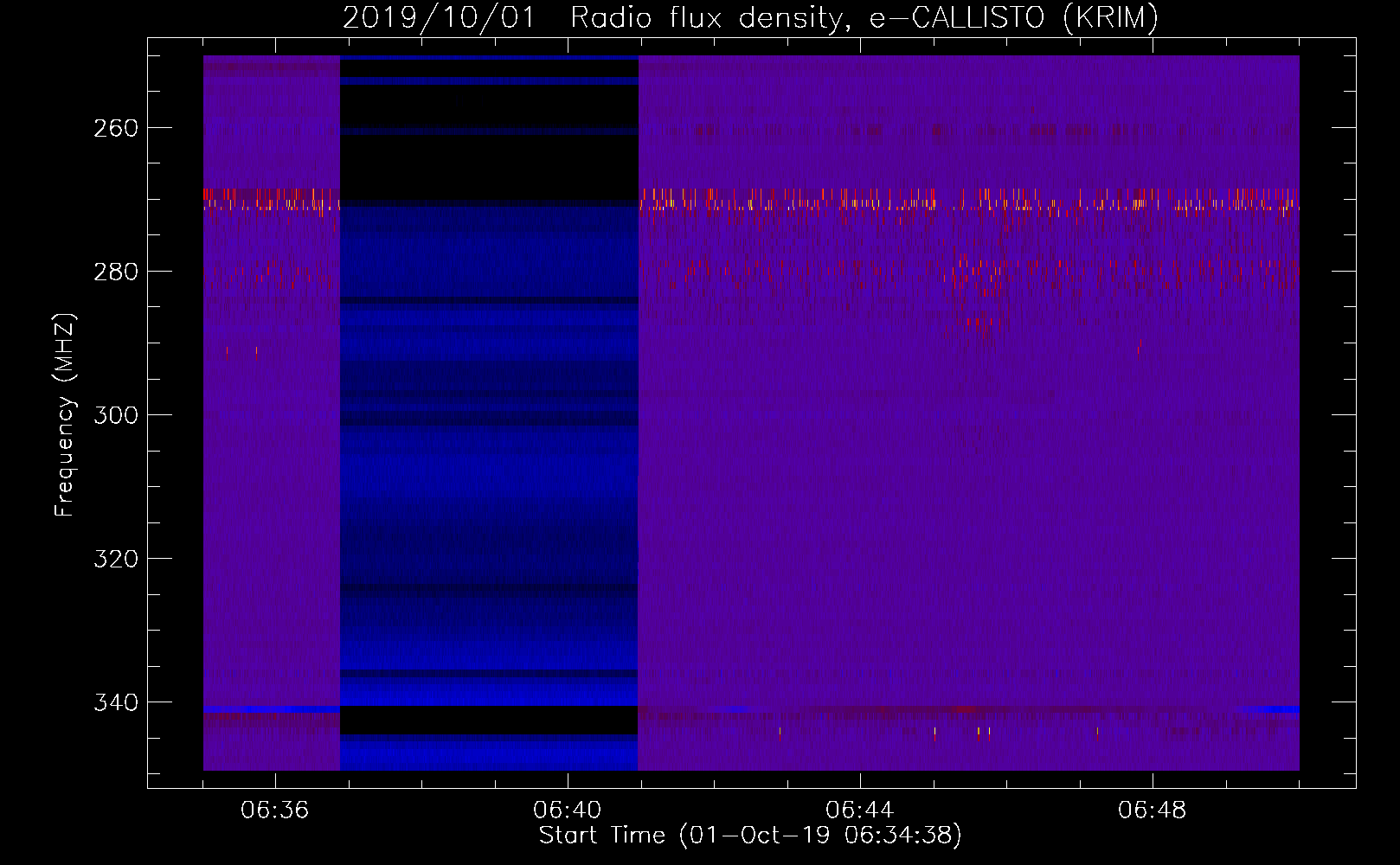Image resolution: width=1400 pixels, height=865 pixels.
Task: Click the 340 frequency tick label
Action: coord(116,702)
